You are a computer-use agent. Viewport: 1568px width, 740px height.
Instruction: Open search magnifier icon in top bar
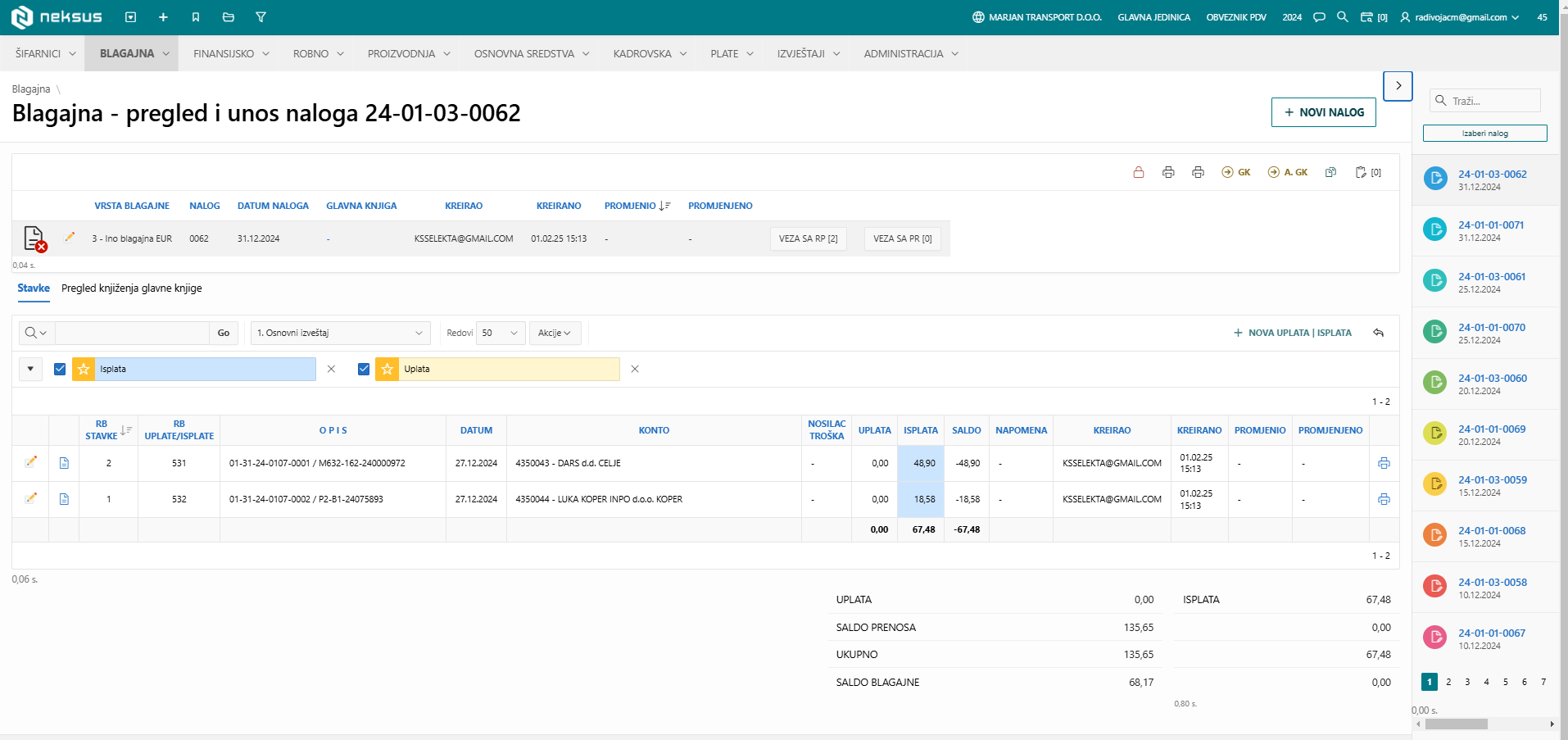pyautogui.click(x=1343, y=16)
